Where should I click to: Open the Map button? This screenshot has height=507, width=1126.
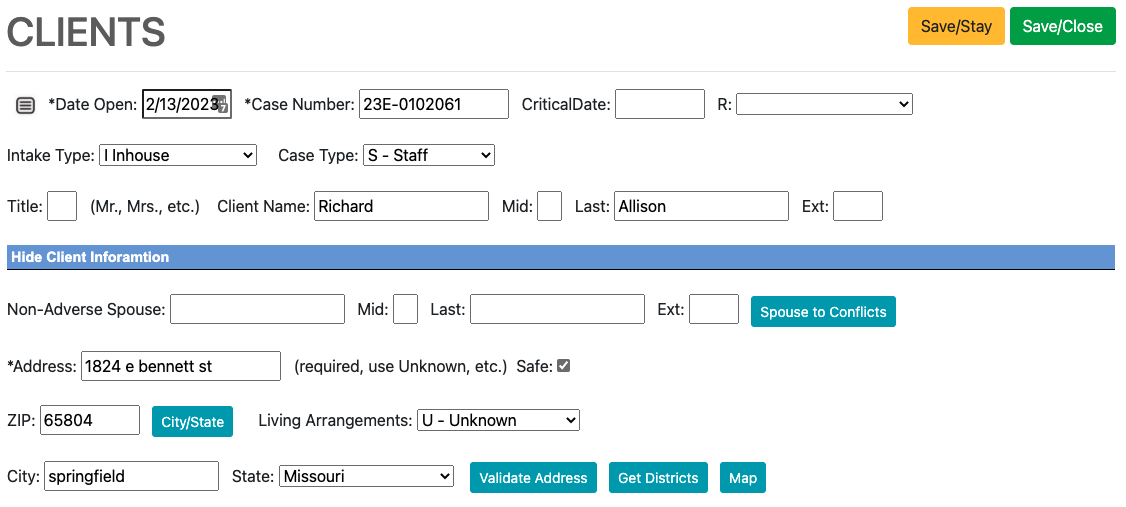742,478
